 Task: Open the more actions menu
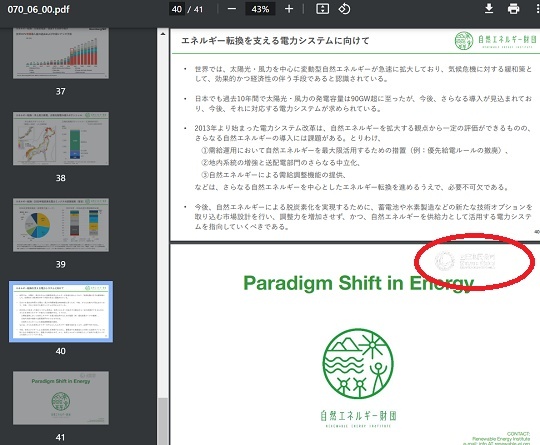pyautogui.click(x=538, y=9)
